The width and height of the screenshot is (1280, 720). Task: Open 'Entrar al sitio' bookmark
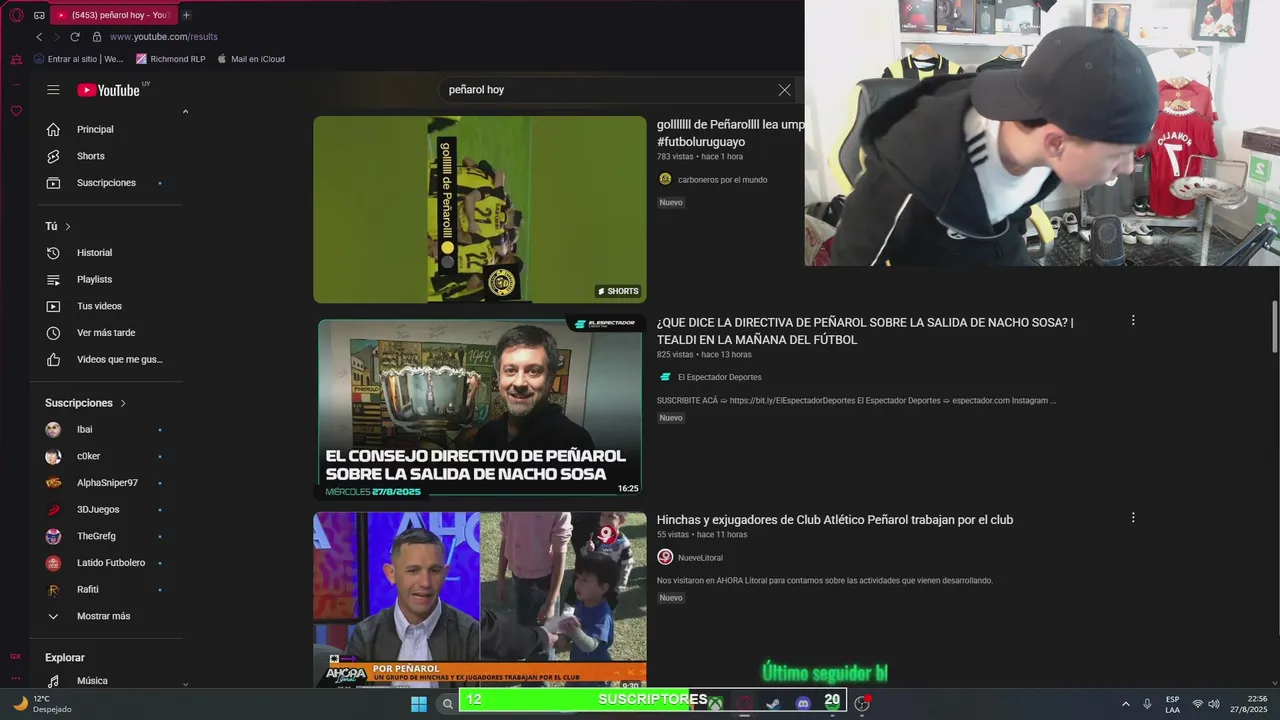79,59
